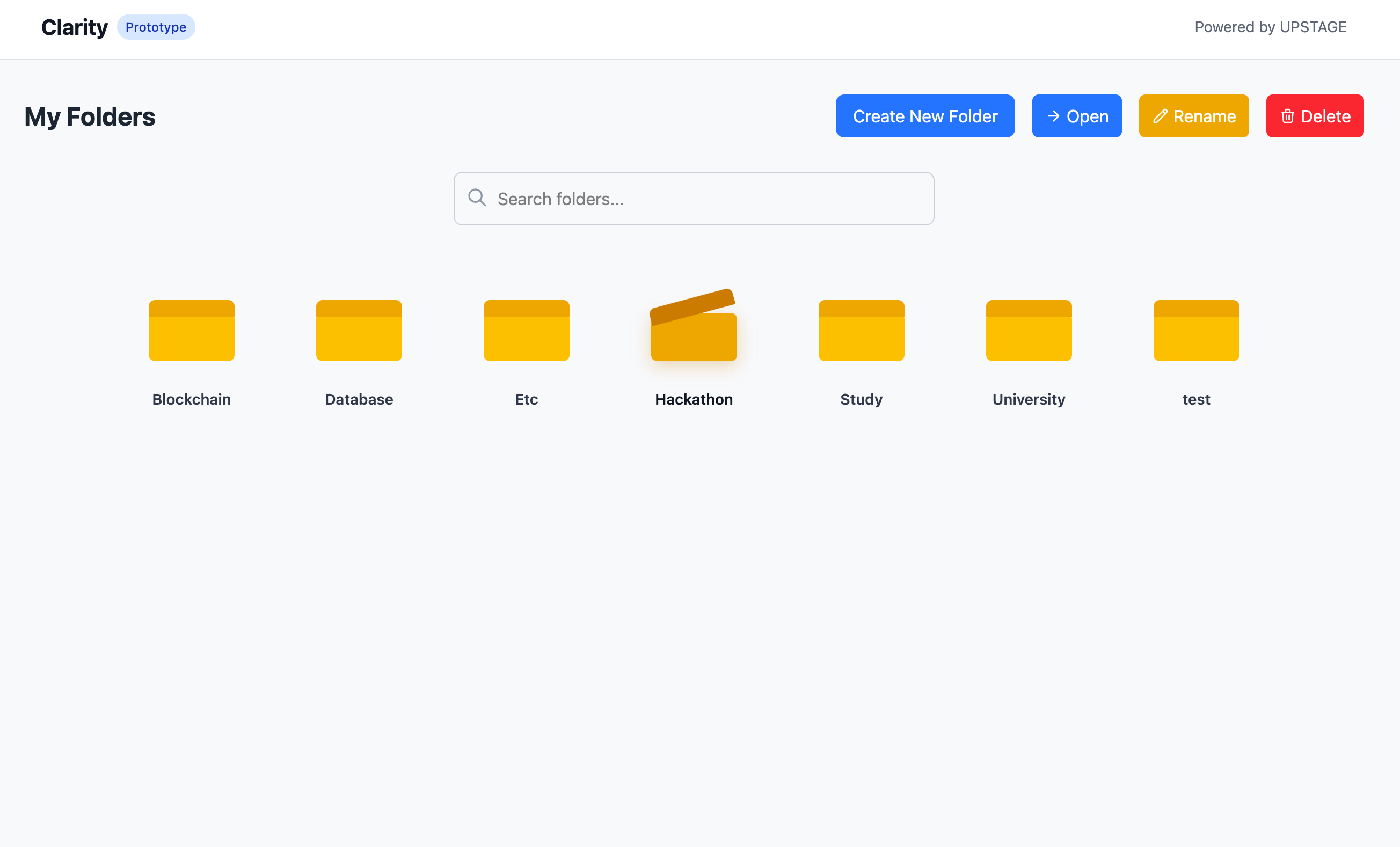This screenshot has height=847, width=1400.
Task: Select the University folder icon
Action: click(x=1029, y=331)
